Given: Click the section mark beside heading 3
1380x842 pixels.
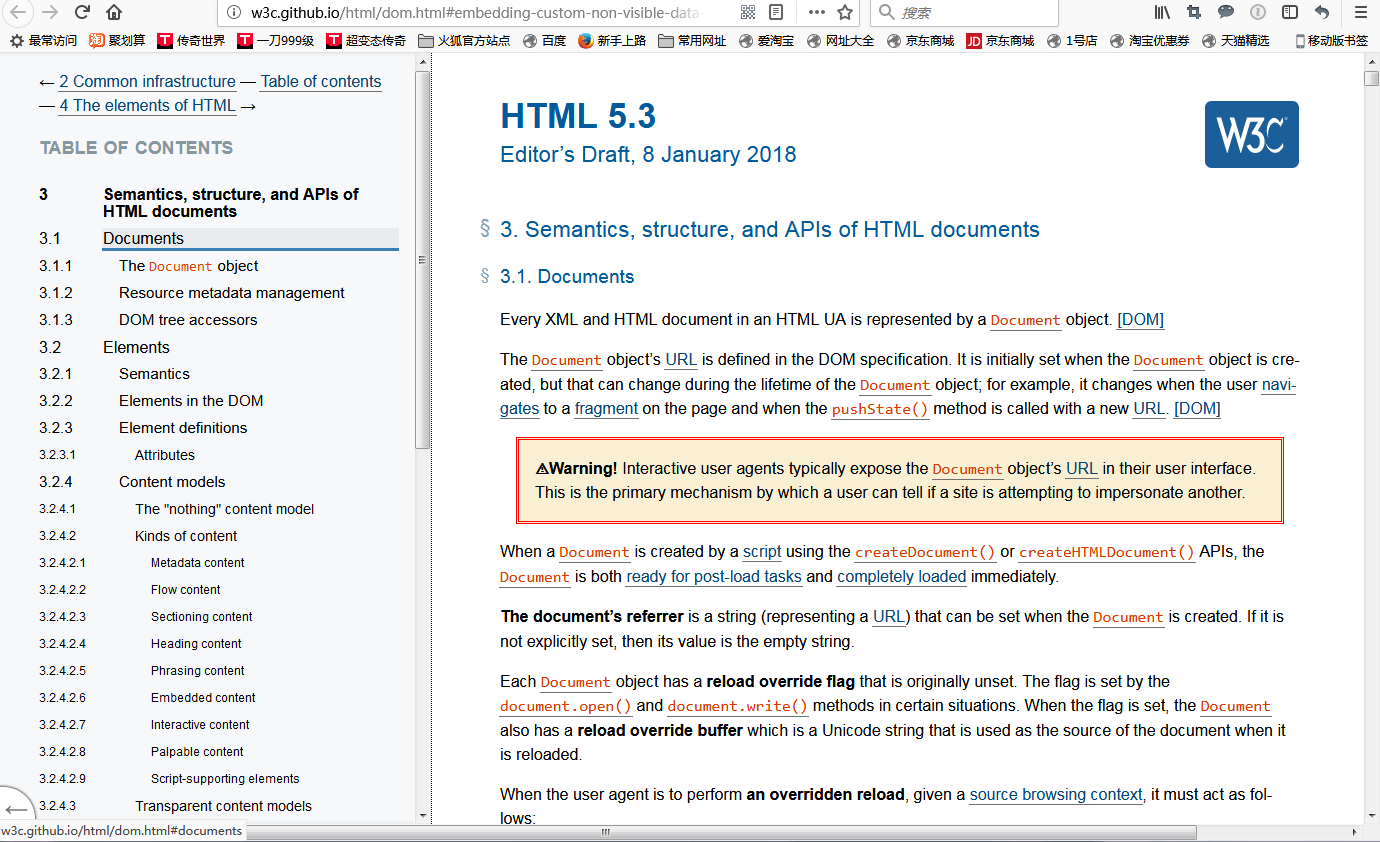Looking at the screenshot, I should 485,230.
